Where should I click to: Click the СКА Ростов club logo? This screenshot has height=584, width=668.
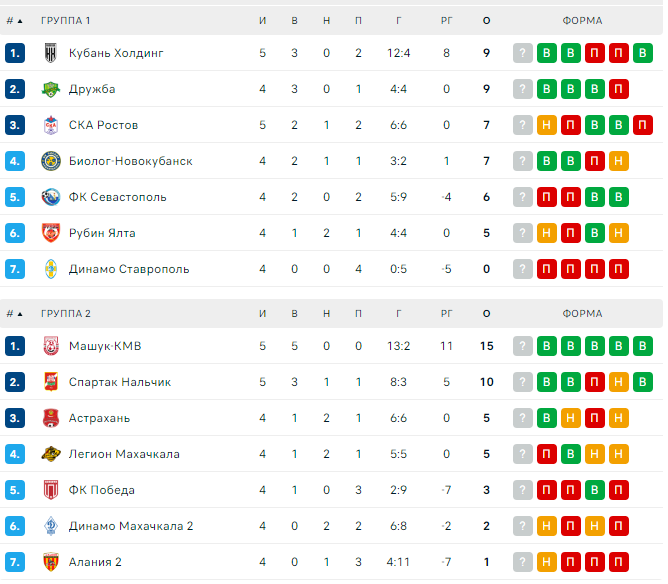[x=51, y=125]
